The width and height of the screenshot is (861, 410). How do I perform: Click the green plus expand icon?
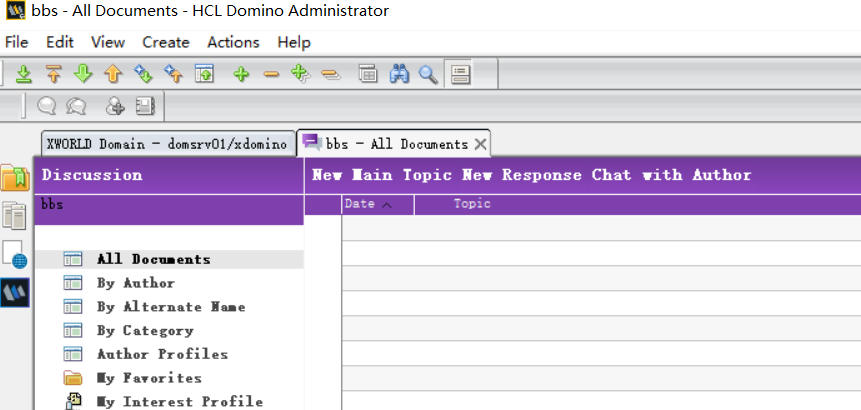coord(241,74)
